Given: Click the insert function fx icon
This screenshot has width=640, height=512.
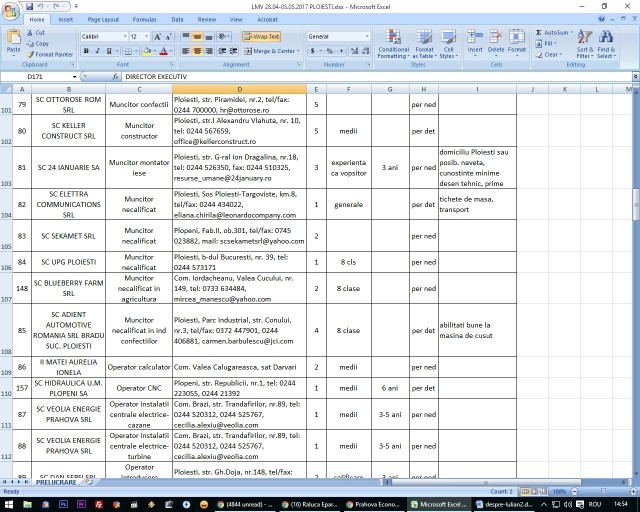Looking at the screenshot, I should 116,76.
